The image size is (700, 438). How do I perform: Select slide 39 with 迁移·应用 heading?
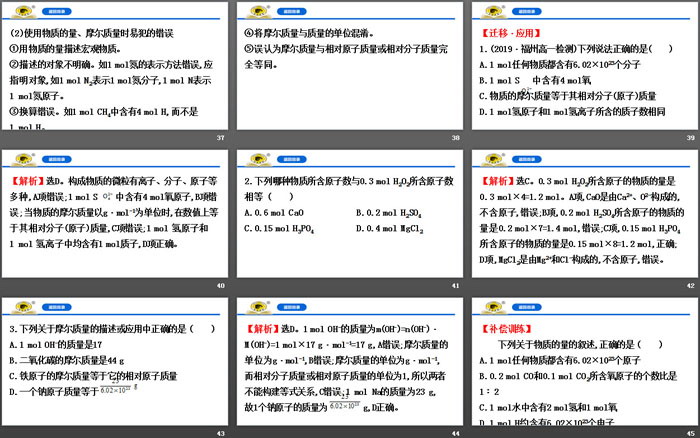coord(585,66)
